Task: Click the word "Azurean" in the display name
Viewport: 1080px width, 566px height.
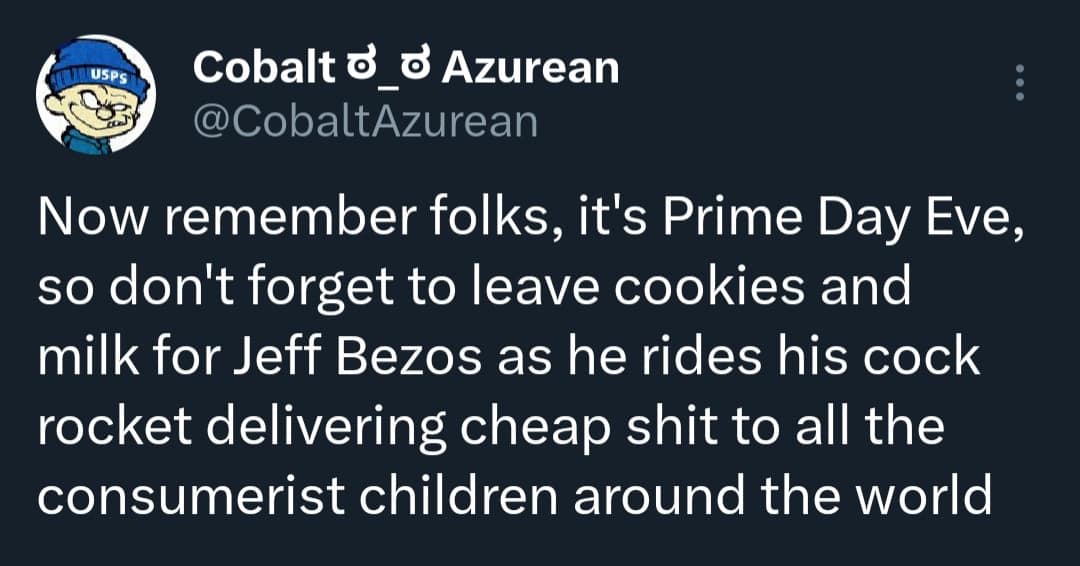Action: (530, 68)
